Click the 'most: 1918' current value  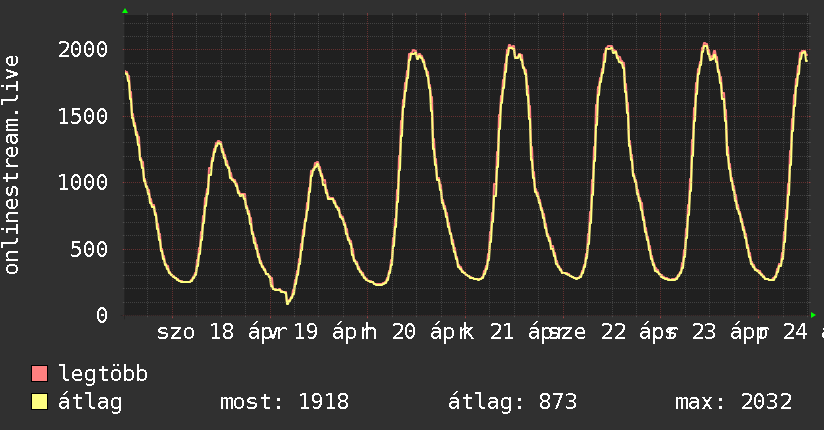[x=284, y=402]
